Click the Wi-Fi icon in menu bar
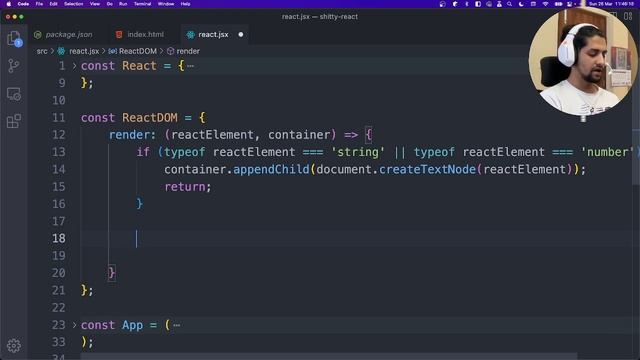 coord(545,4)
